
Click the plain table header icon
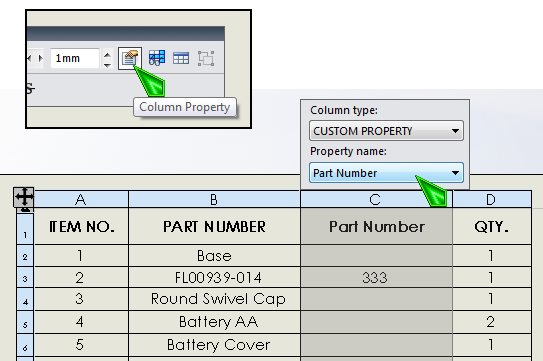coord(181,58)
